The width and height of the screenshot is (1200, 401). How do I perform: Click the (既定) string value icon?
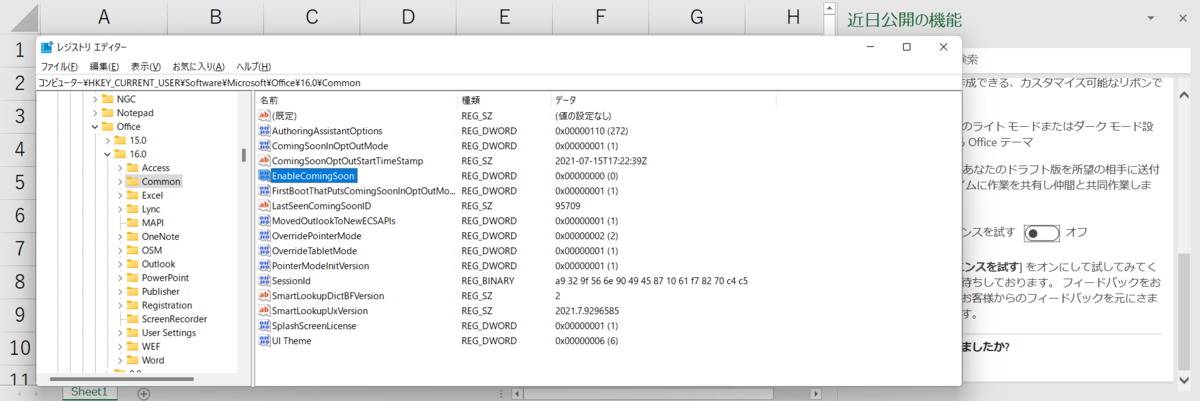click(265, 116)
